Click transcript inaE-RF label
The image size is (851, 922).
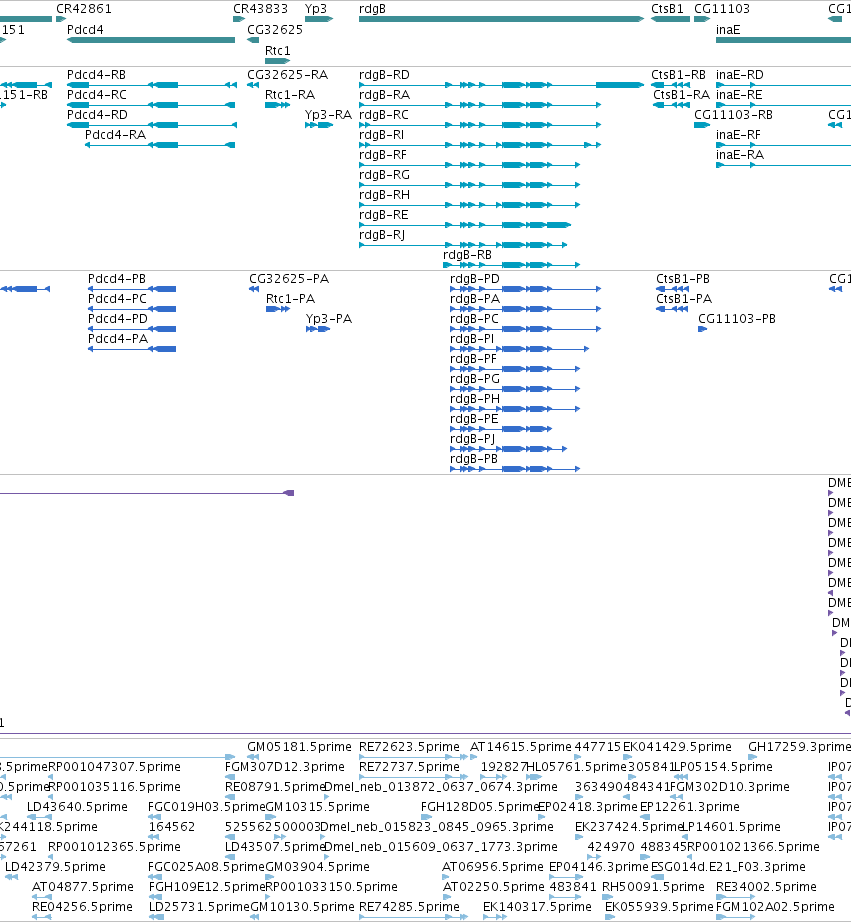click(x=738, y=135)
